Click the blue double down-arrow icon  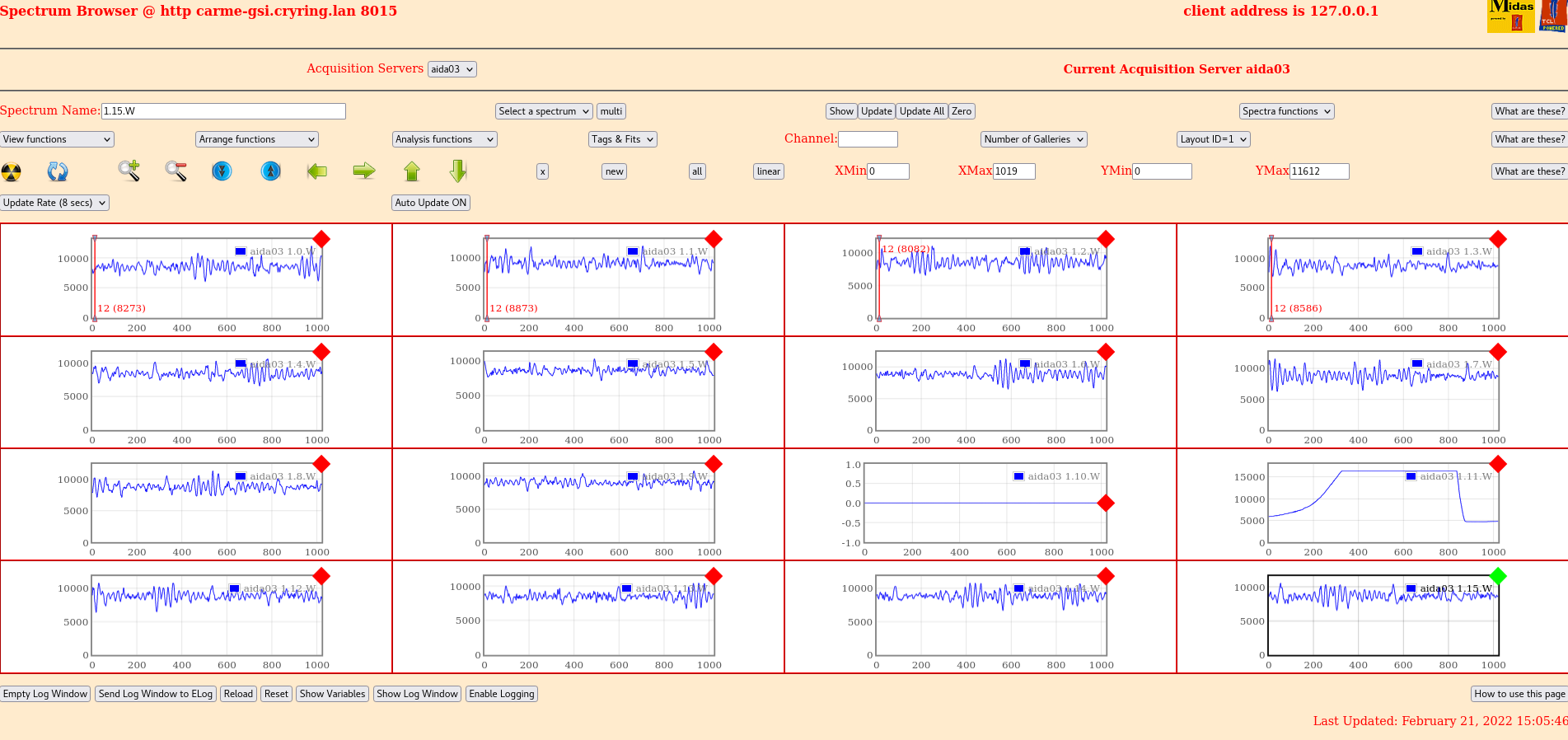222,171
